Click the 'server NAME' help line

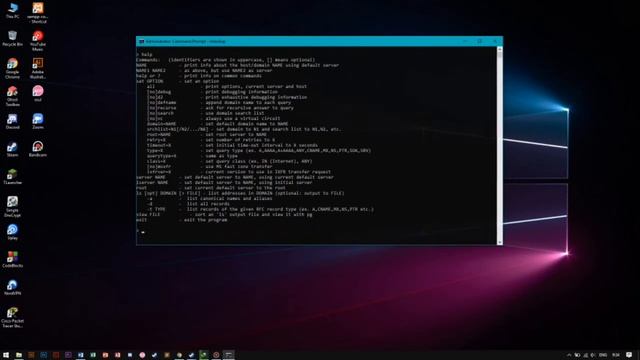click(x=235, y=177)
